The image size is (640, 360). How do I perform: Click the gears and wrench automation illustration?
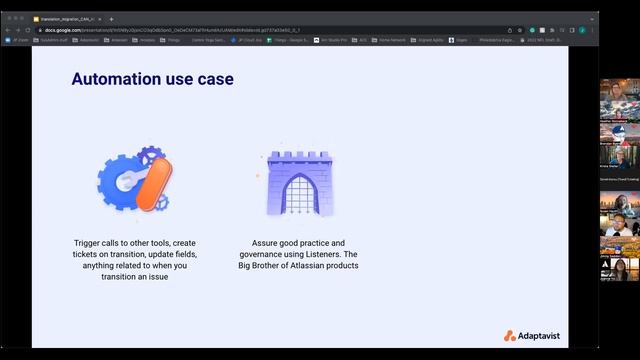135,179
